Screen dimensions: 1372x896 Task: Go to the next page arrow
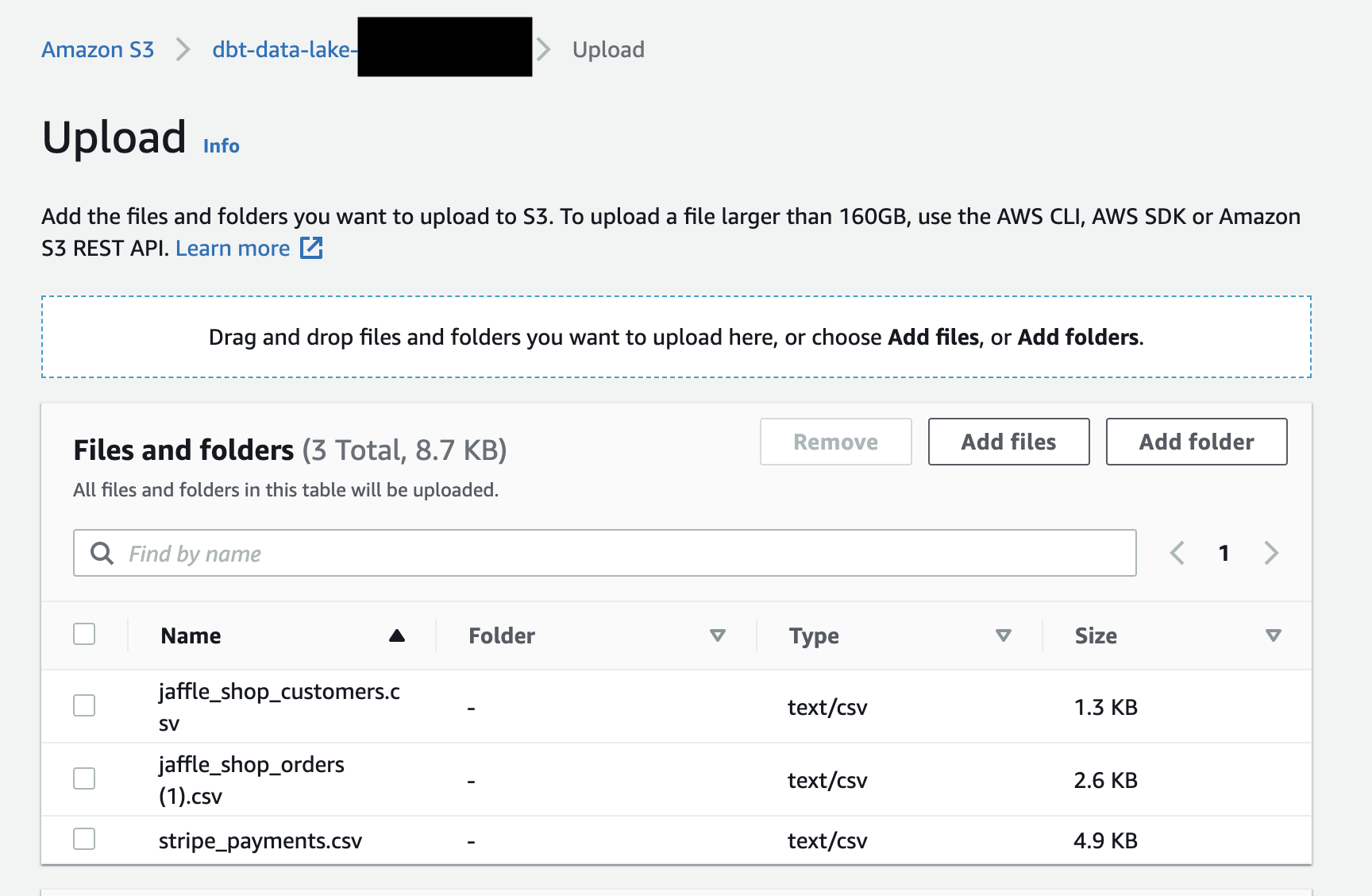click(1271, 553)
